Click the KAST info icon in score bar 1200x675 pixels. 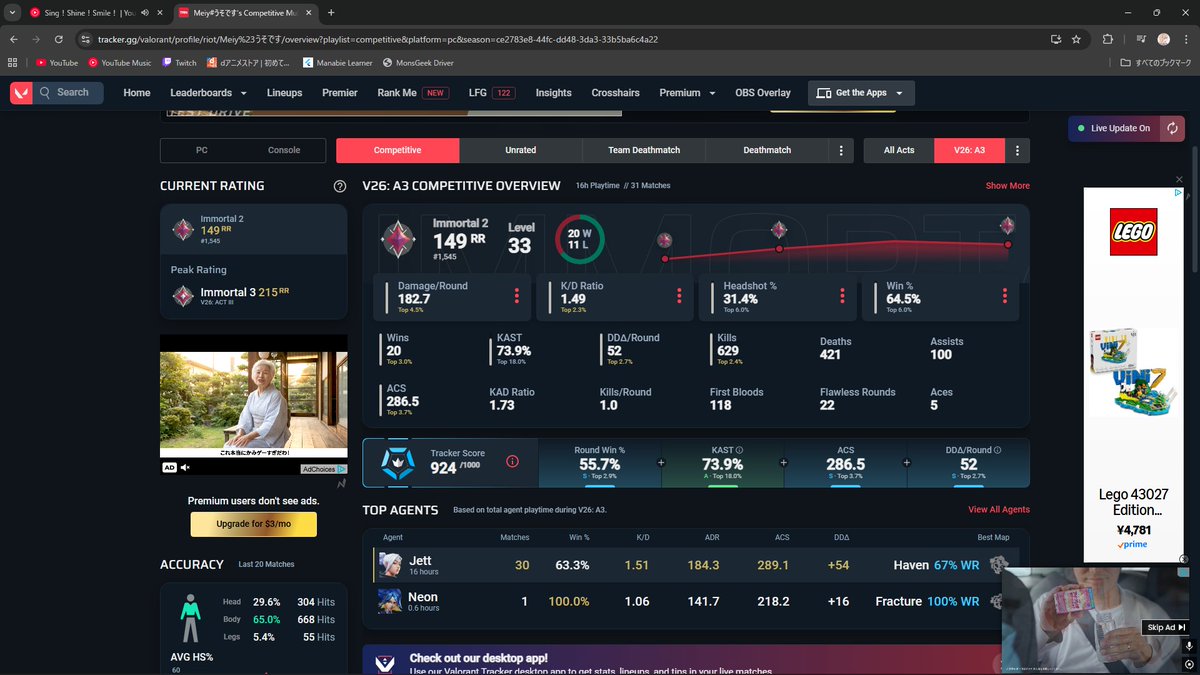click(x=739, y=451)
